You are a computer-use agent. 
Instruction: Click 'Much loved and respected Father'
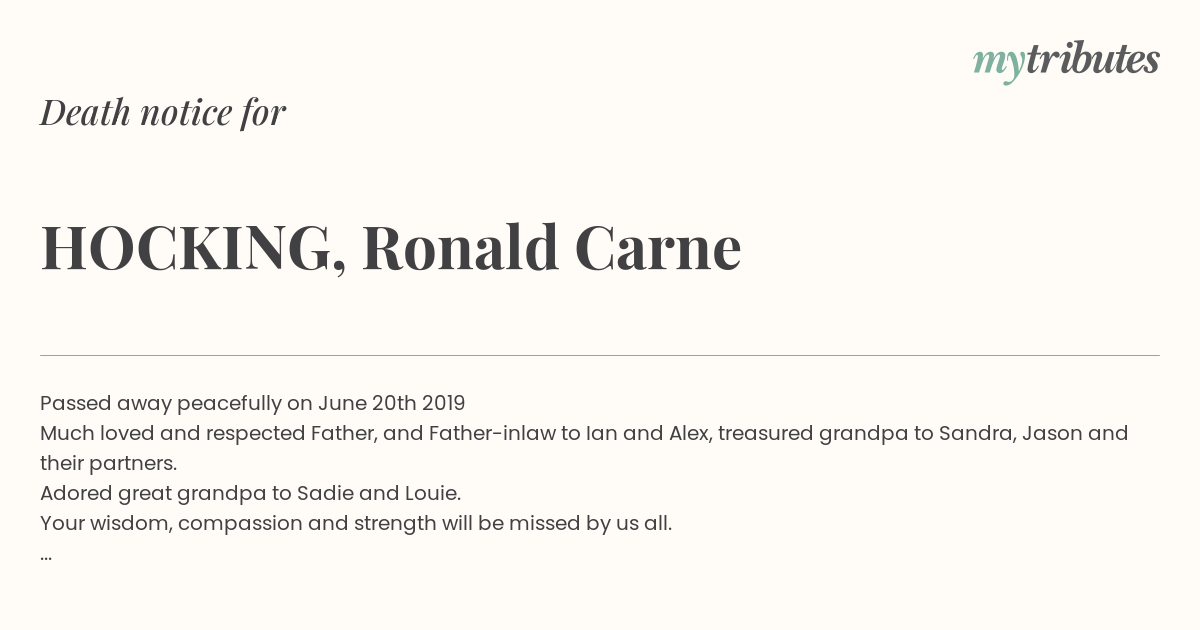(212, 433)
